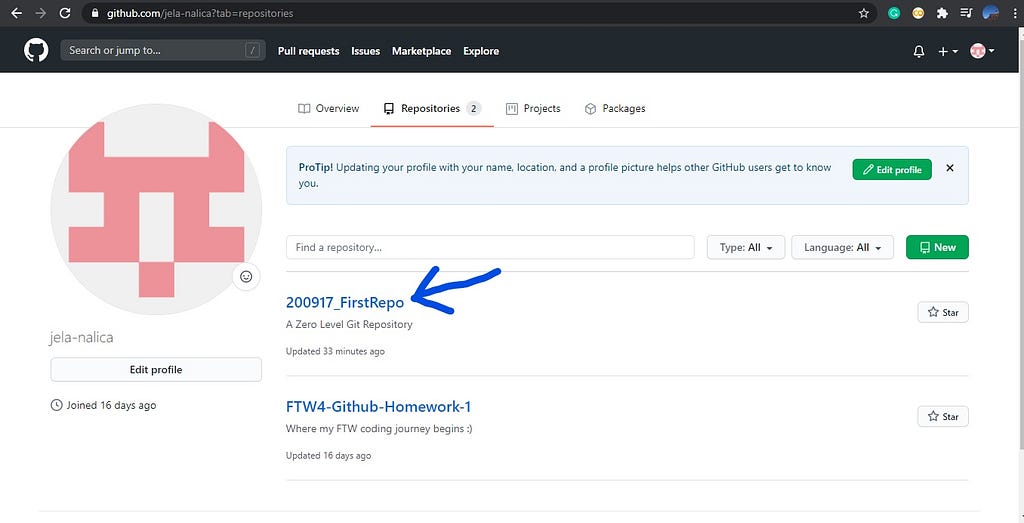Click the green Edit profile button in ProTip
The height and width of the screenshot is (523, 1024).
892,170
